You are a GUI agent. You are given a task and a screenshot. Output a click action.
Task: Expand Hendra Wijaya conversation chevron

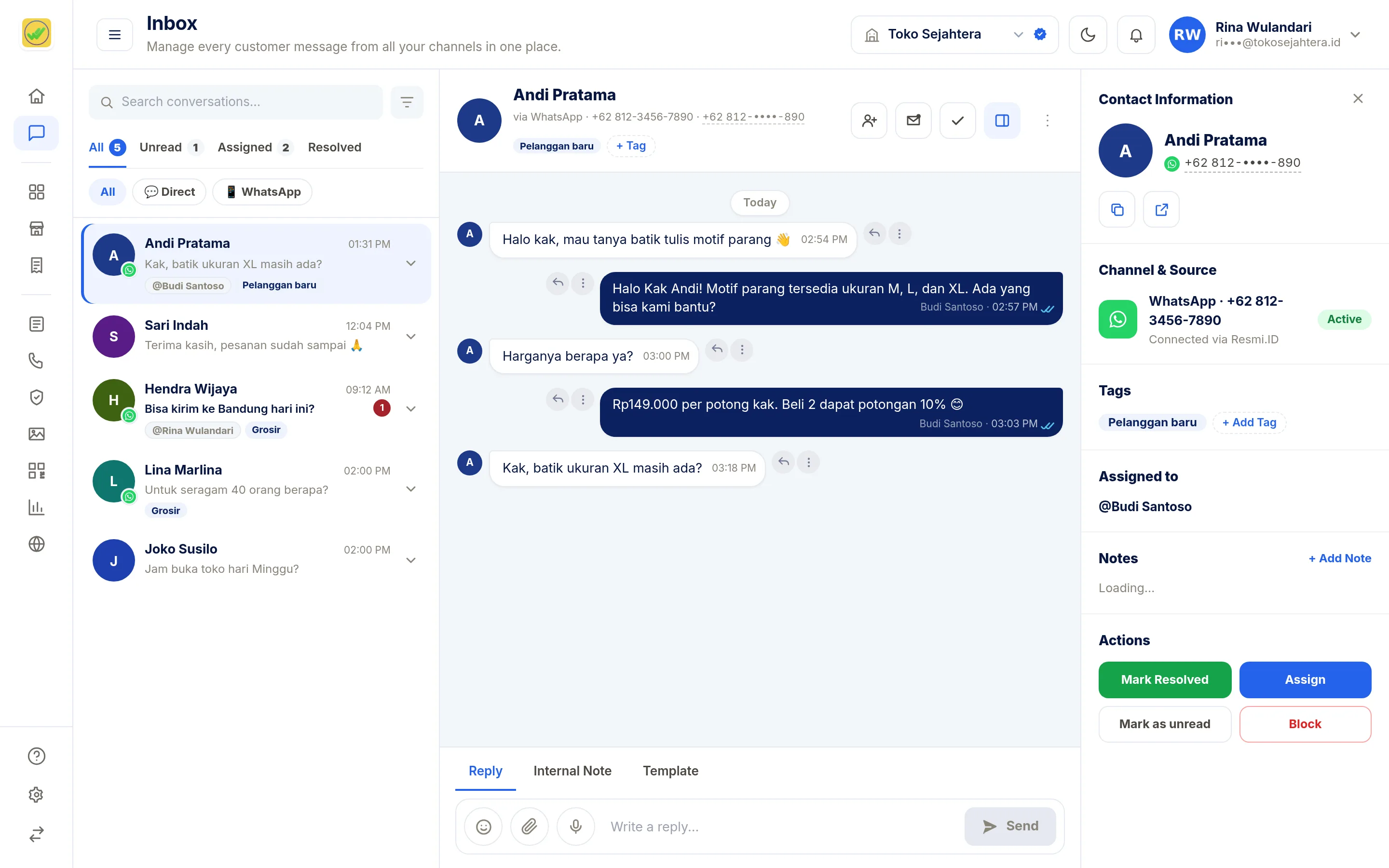(x=411, y=409)
